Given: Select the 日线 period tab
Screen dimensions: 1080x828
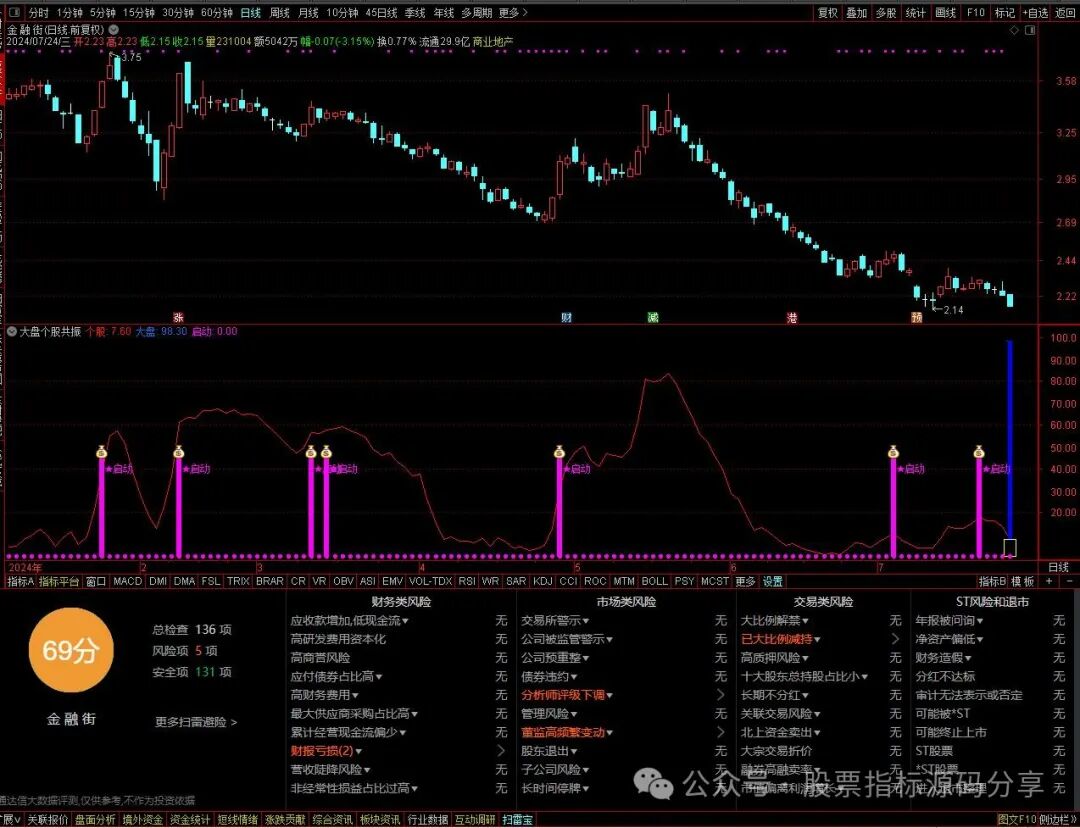Looking at the screenshot, I should [250, 12].
